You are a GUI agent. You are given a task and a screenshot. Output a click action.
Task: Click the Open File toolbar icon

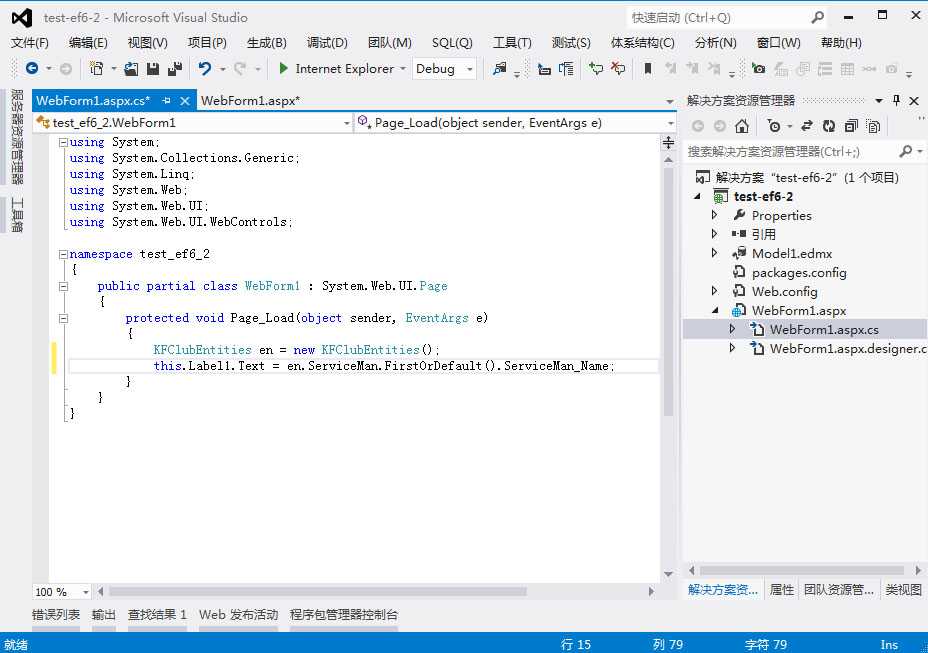click(x=131, y=69)
